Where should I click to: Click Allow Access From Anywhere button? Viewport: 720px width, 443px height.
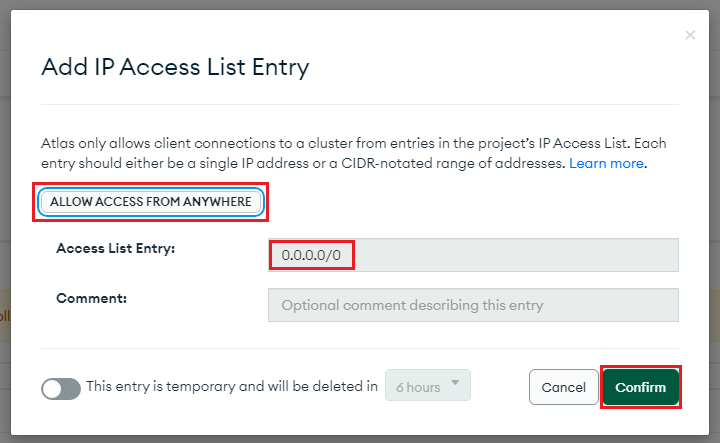point(151,202)
